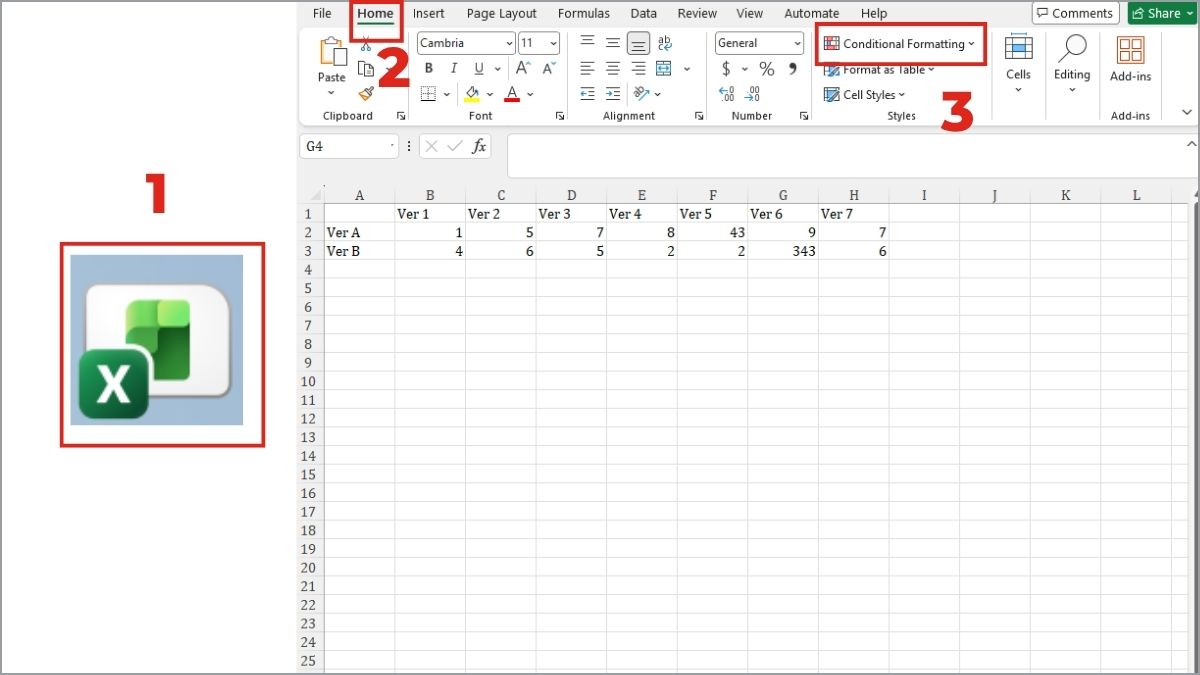The image size is (1200, 675).
Task: Open Conditional Formatting in the Styles group
Action: [899, 44]
